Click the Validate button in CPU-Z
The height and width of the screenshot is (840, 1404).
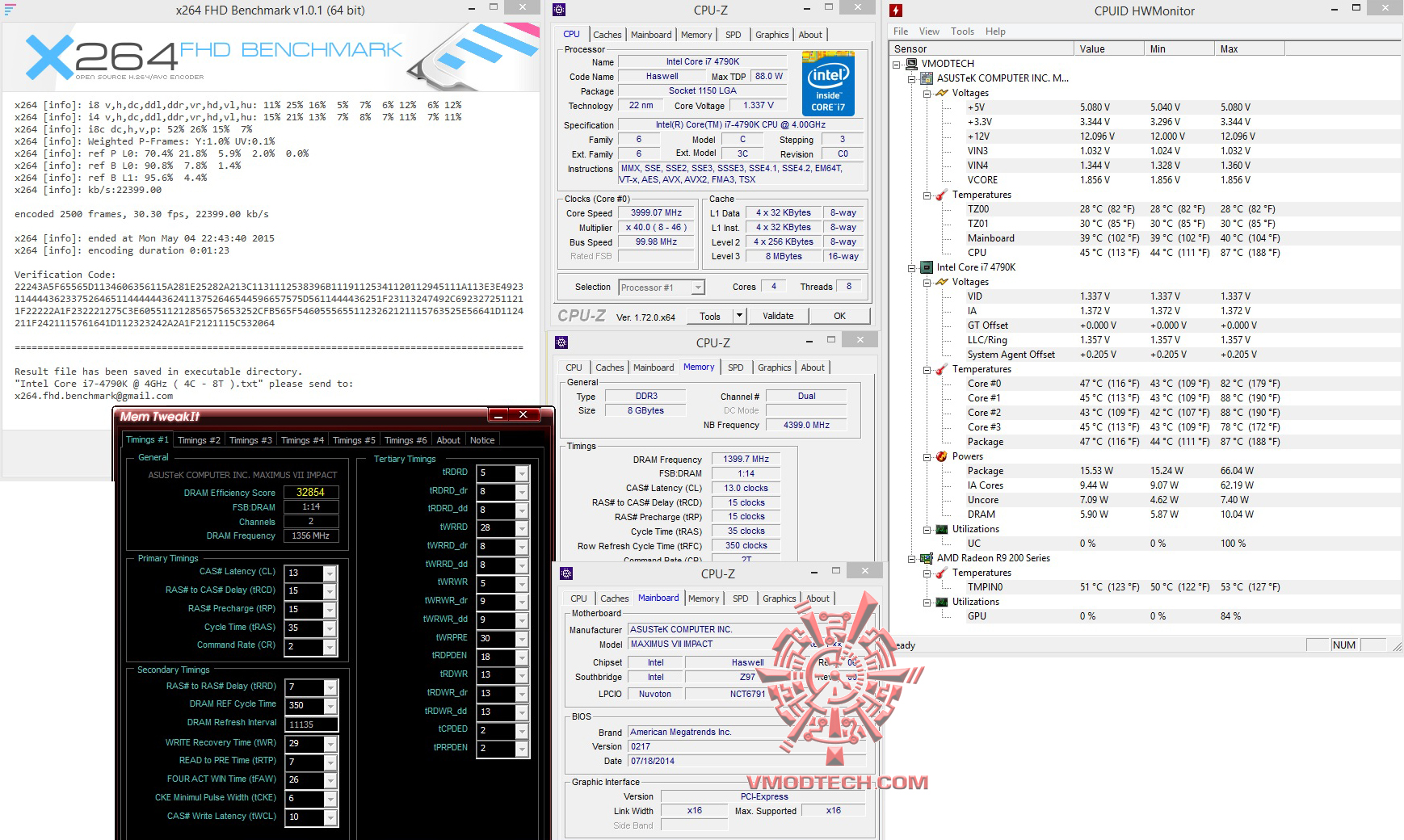click(x=778, y=316)
